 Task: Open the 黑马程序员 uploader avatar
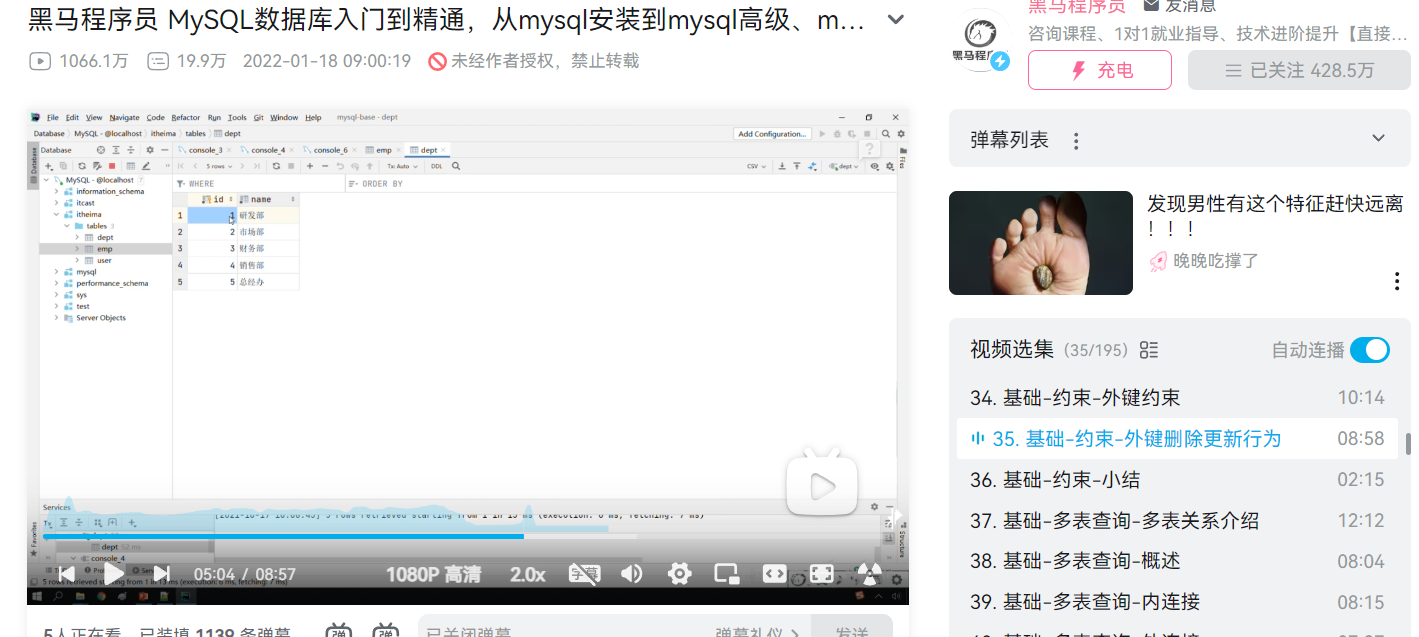coord(979,41)
